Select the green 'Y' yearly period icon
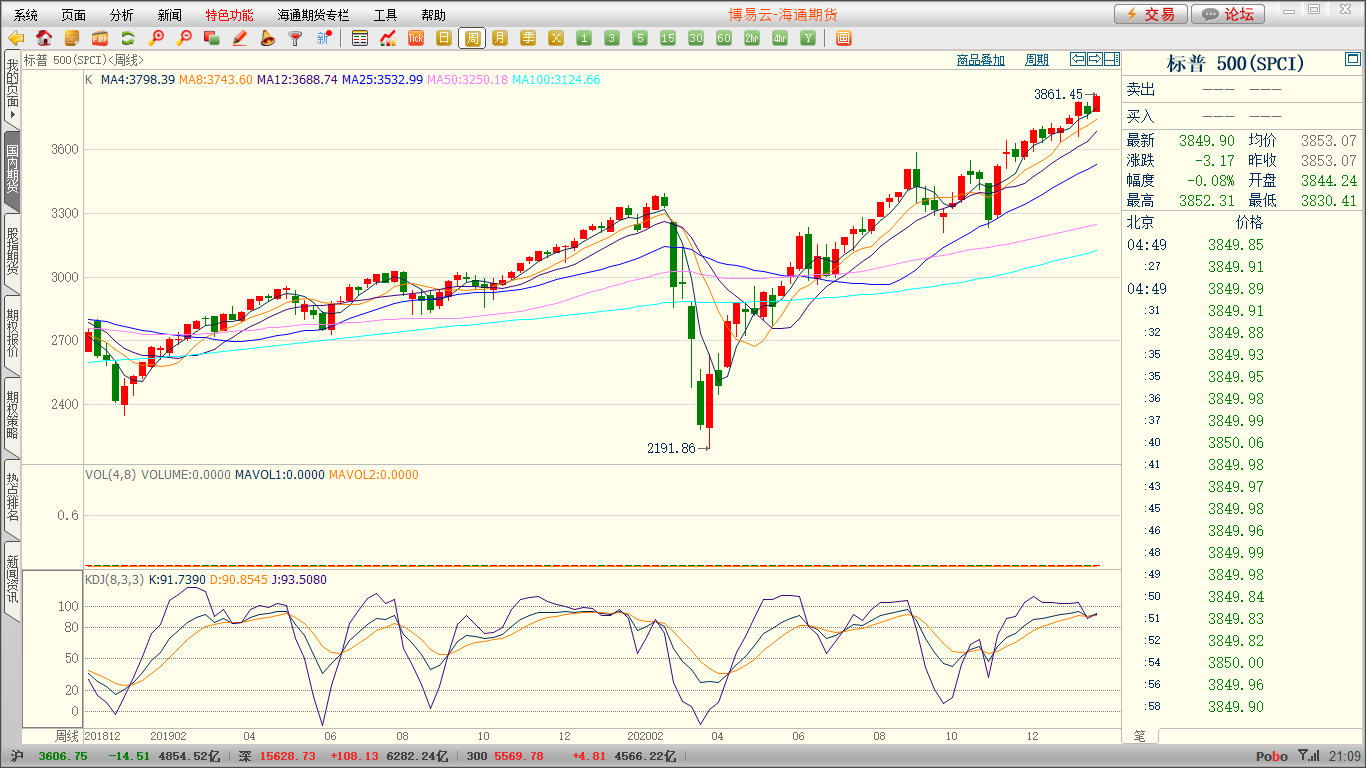This screenshot has height=768, width=1366. click(808, 39)
